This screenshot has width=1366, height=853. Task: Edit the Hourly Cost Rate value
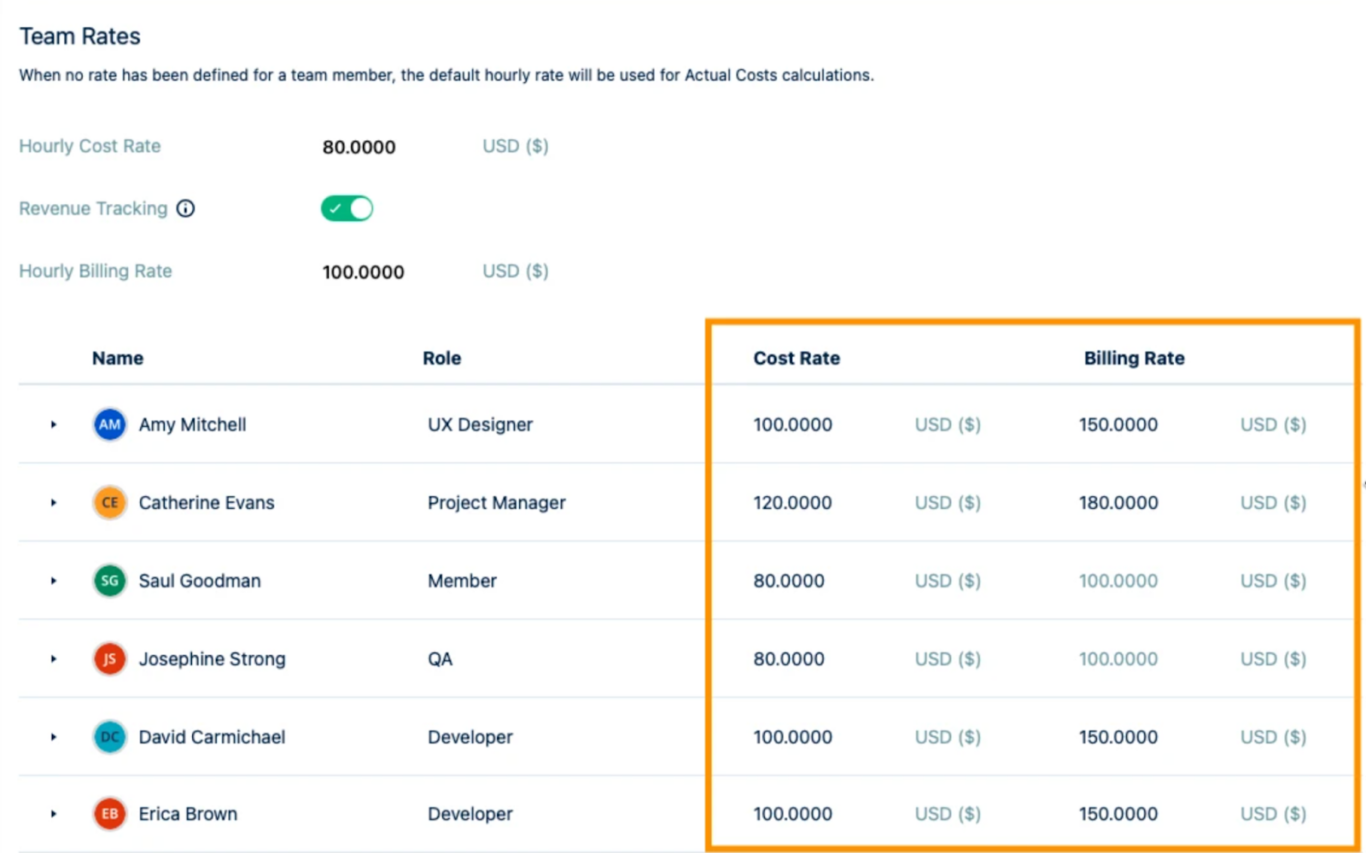pyautogui.click(x=358, y=146)
